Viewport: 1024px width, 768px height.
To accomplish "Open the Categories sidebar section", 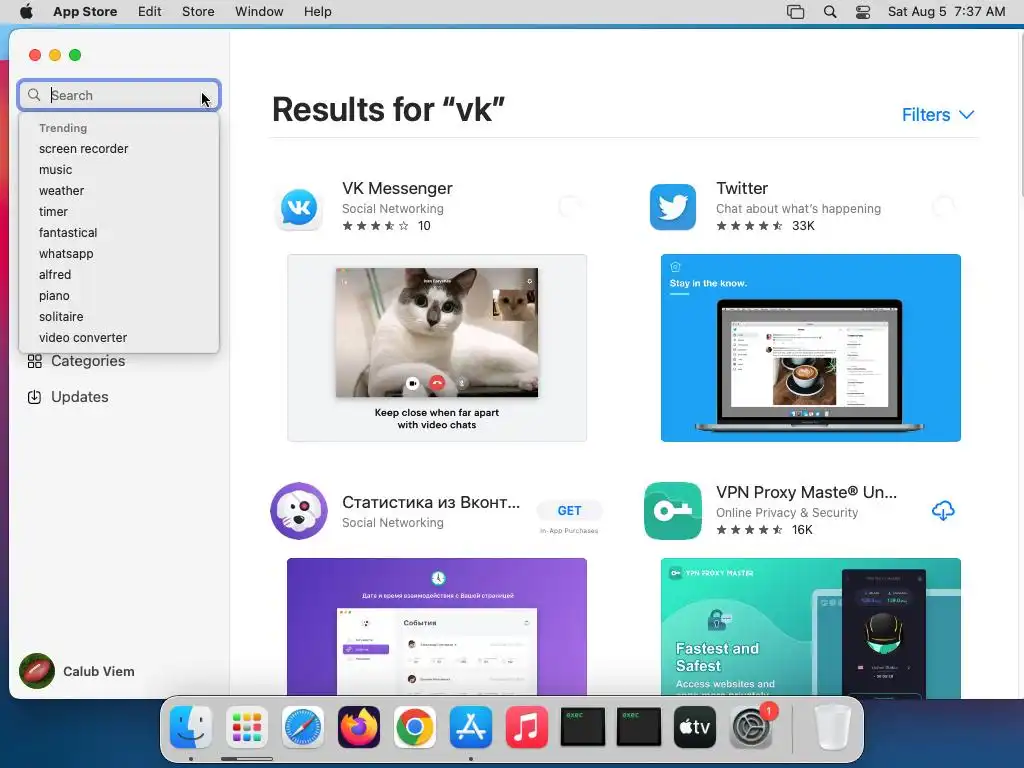I will pyautogui.click(x=76, y=361).
